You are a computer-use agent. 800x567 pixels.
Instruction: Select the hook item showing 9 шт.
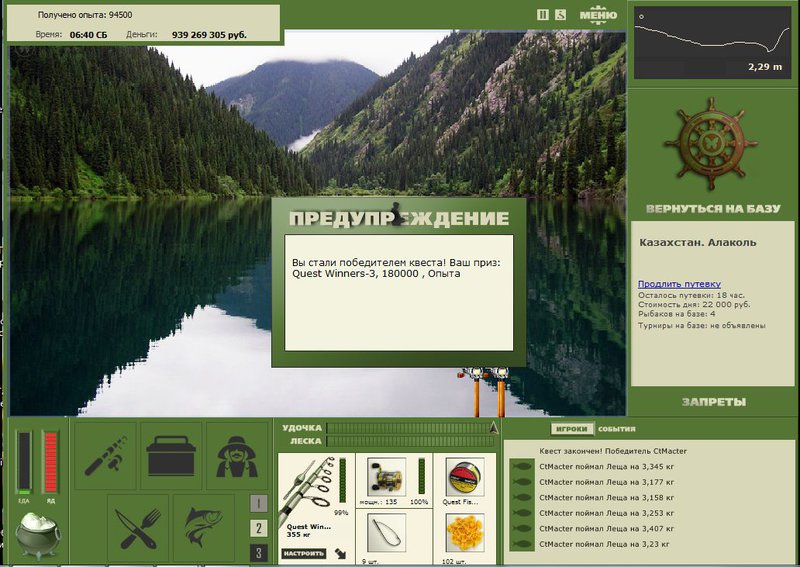click(387, 533)
